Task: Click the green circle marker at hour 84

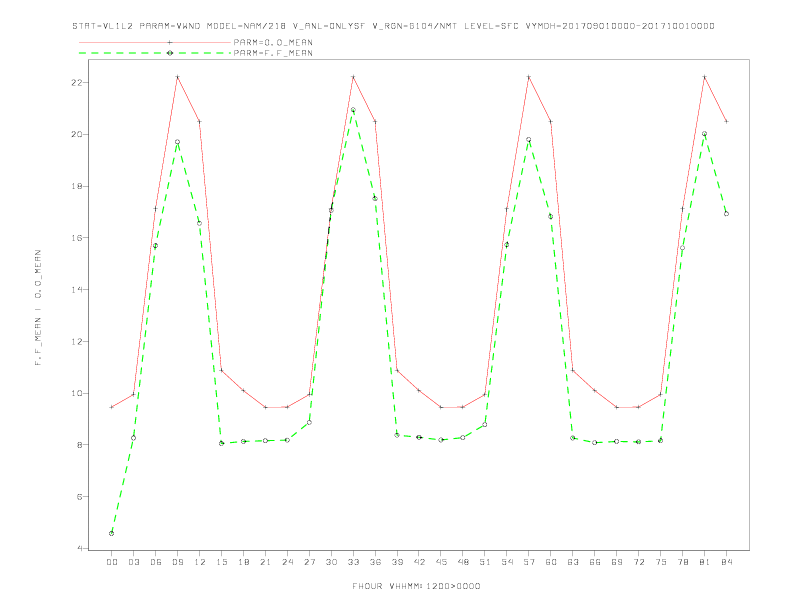Action: (x=726, y=214)
